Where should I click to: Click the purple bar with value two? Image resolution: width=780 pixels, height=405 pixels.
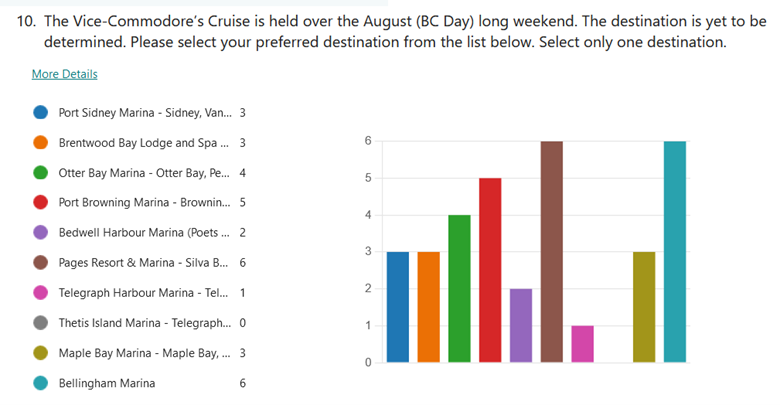click(x=521, y=325)
